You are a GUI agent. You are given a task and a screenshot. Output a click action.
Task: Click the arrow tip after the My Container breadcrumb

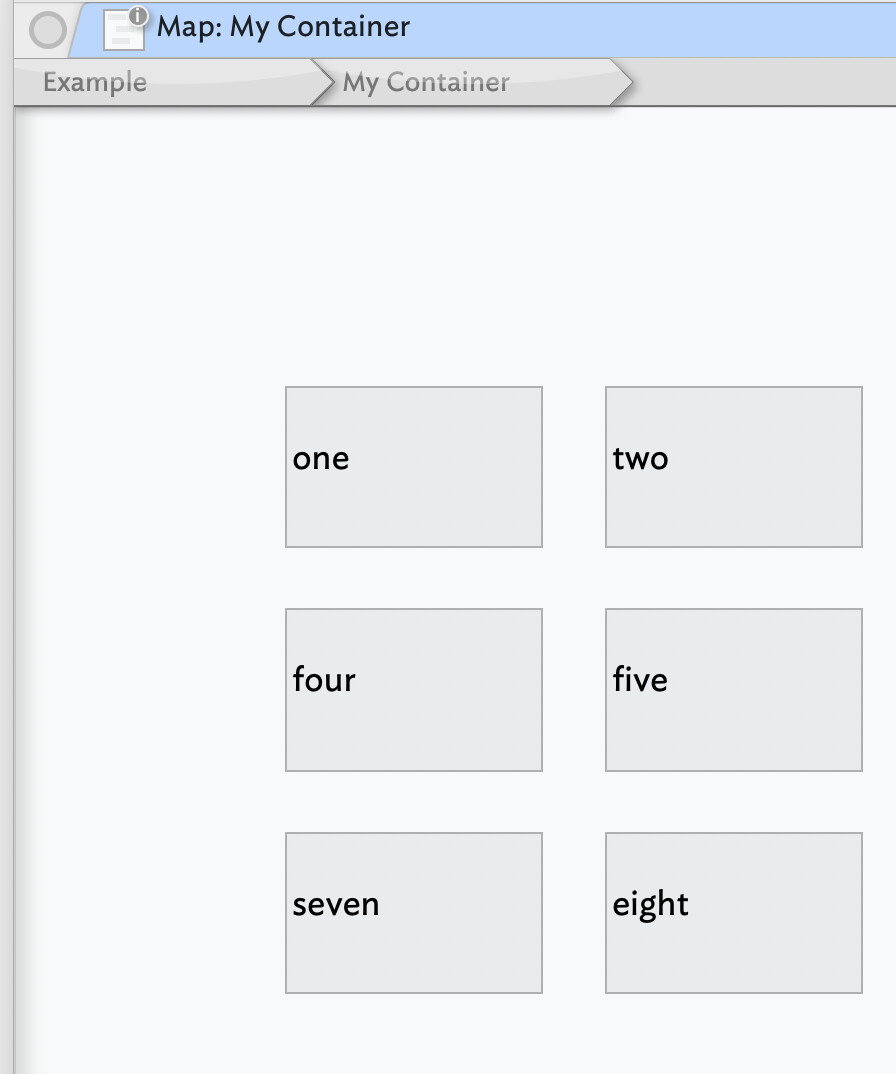622,82
